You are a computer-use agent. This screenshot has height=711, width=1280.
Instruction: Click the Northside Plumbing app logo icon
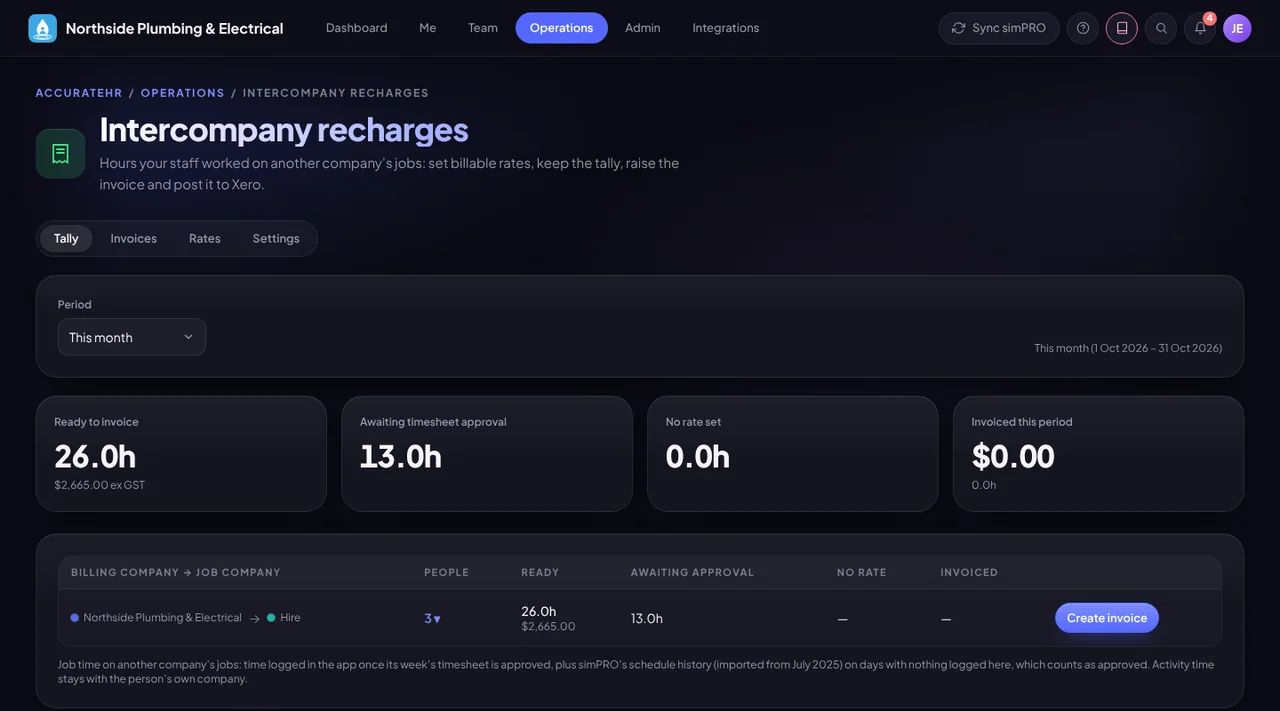coord(42,28)
